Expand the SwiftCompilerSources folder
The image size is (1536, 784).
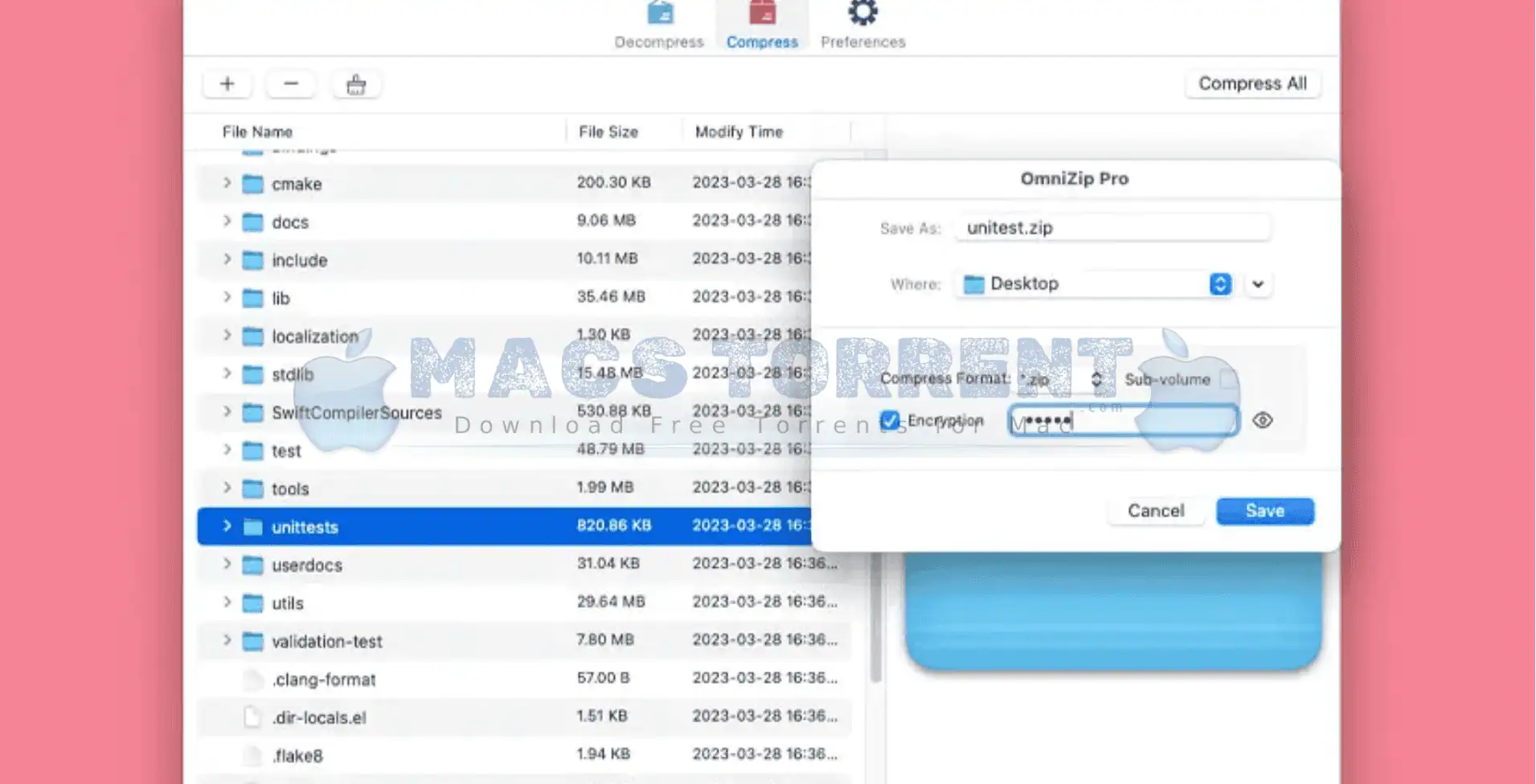(227, 412)
